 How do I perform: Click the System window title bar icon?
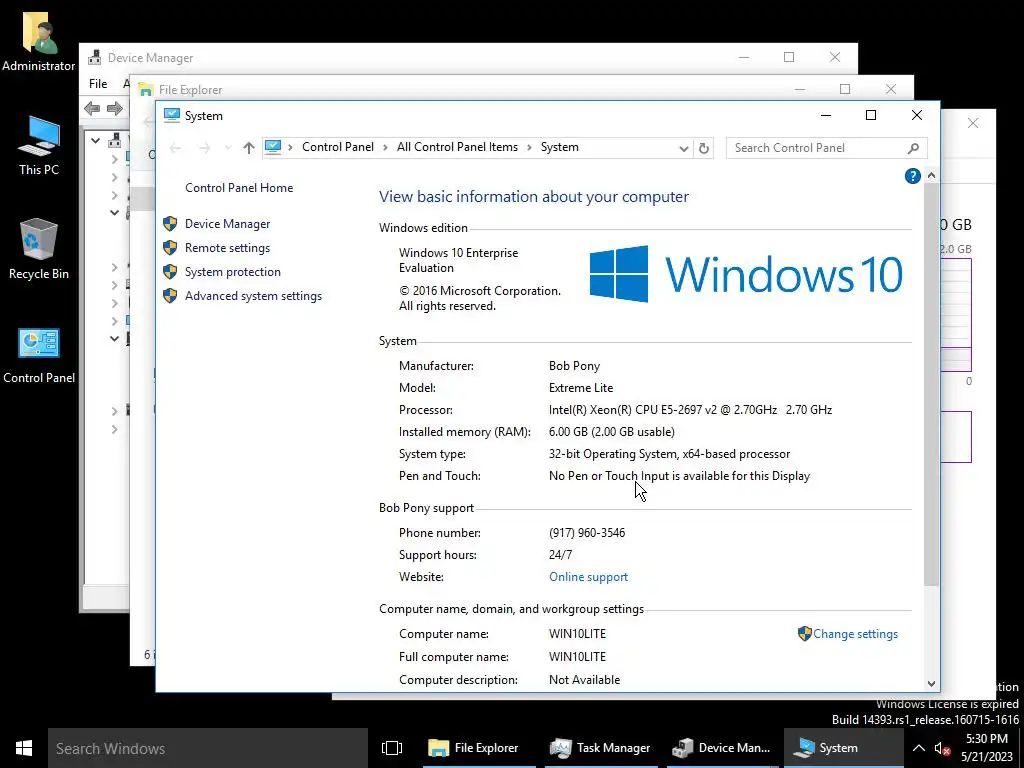172,116
